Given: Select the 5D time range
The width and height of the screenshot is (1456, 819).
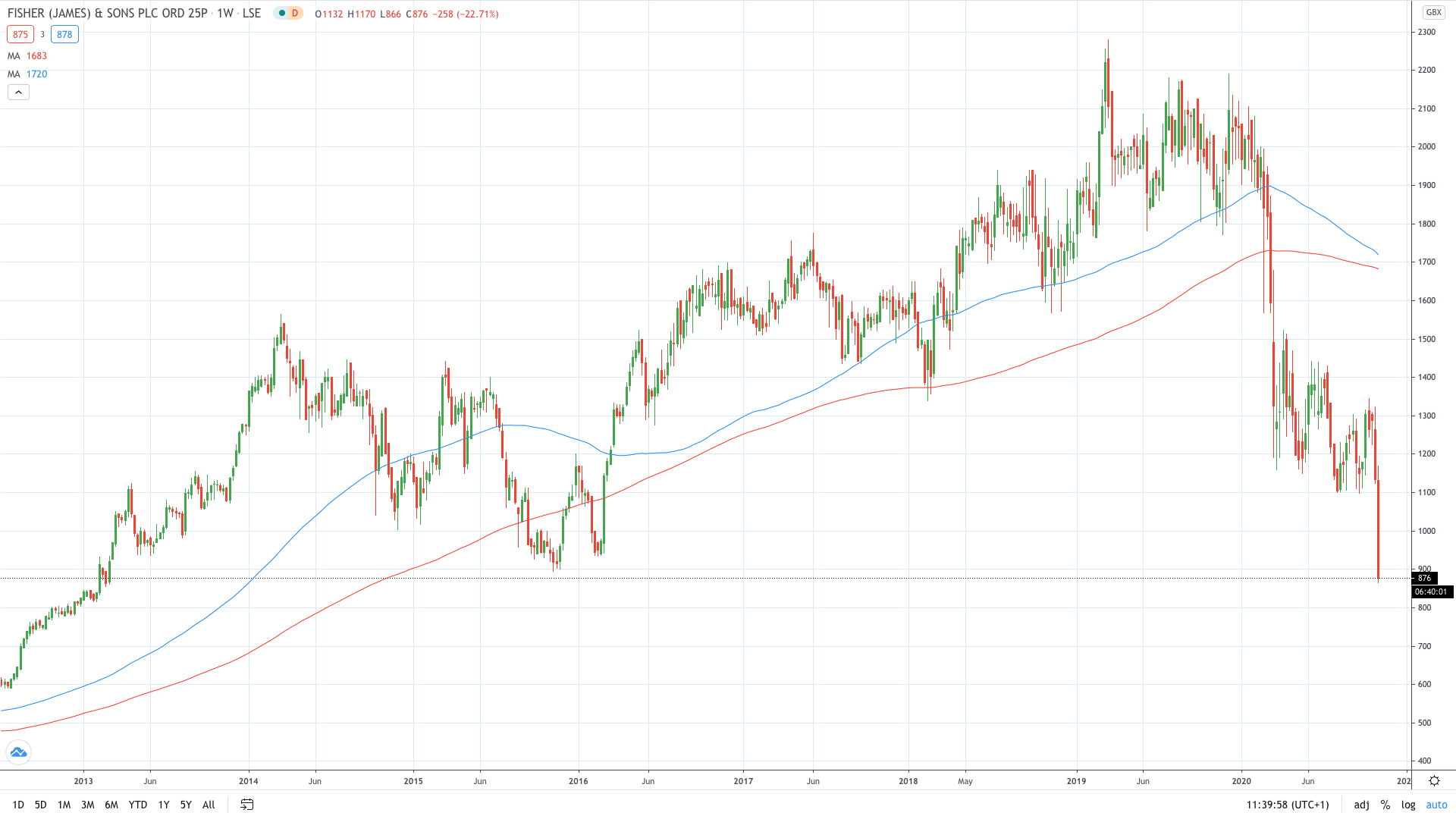Looking at the screenshot, I should (41, 805).
